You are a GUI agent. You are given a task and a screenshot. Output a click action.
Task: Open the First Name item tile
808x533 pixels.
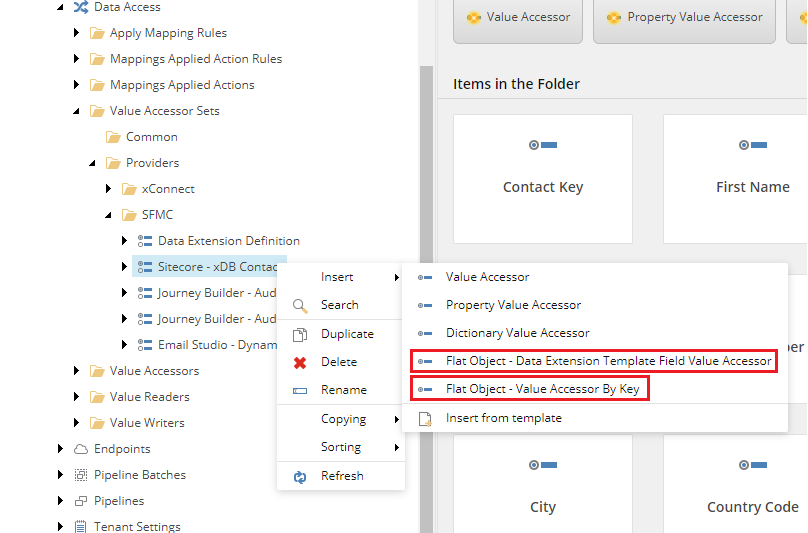[736, 179]
